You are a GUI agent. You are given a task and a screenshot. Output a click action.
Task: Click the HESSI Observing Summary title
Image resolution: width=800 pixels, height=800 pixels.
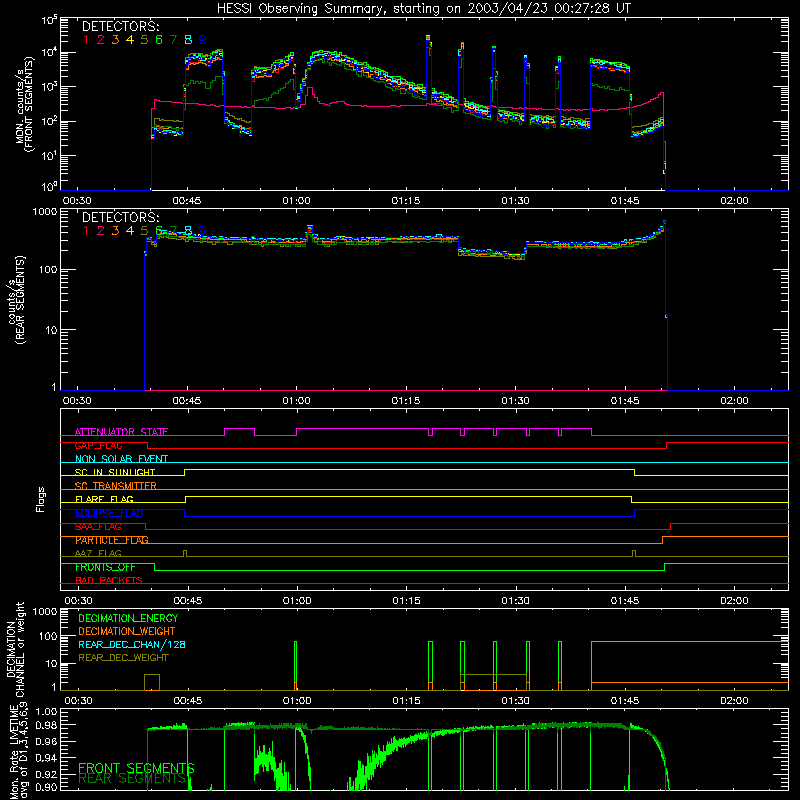424,9
